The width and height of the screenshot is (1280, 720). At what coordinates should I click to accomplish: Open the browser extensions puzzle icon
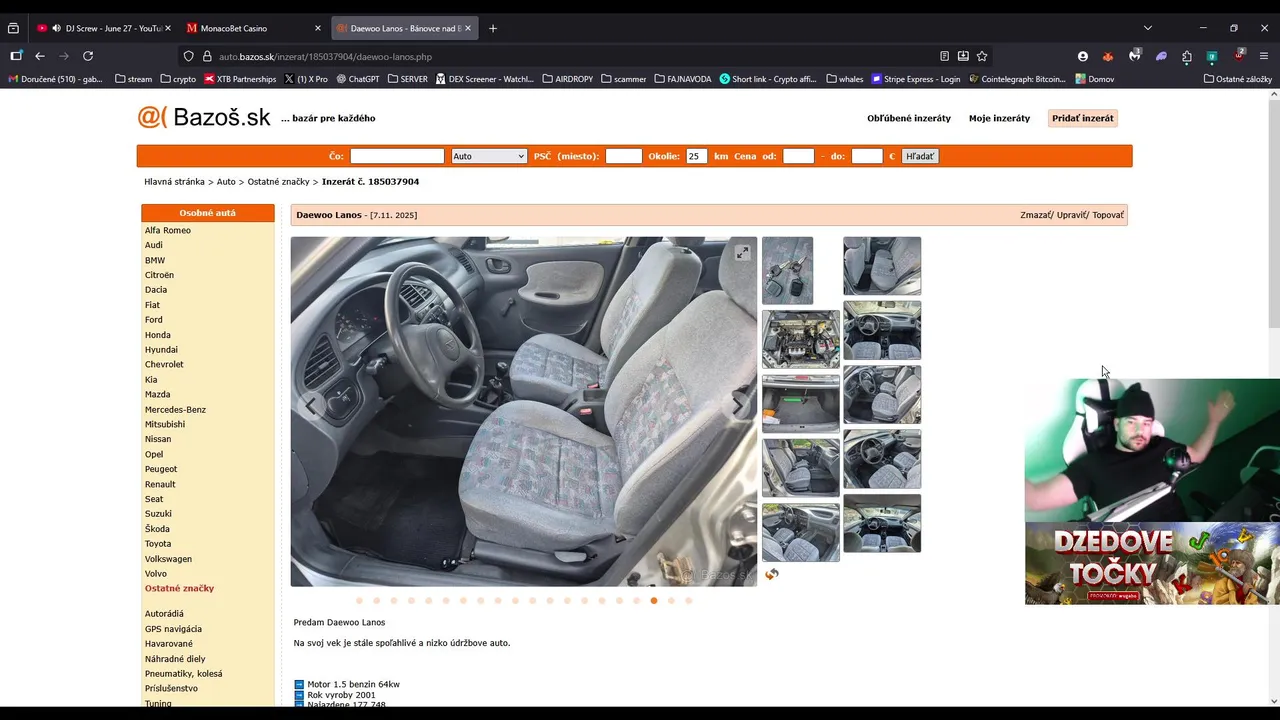tap(1187, 56)
